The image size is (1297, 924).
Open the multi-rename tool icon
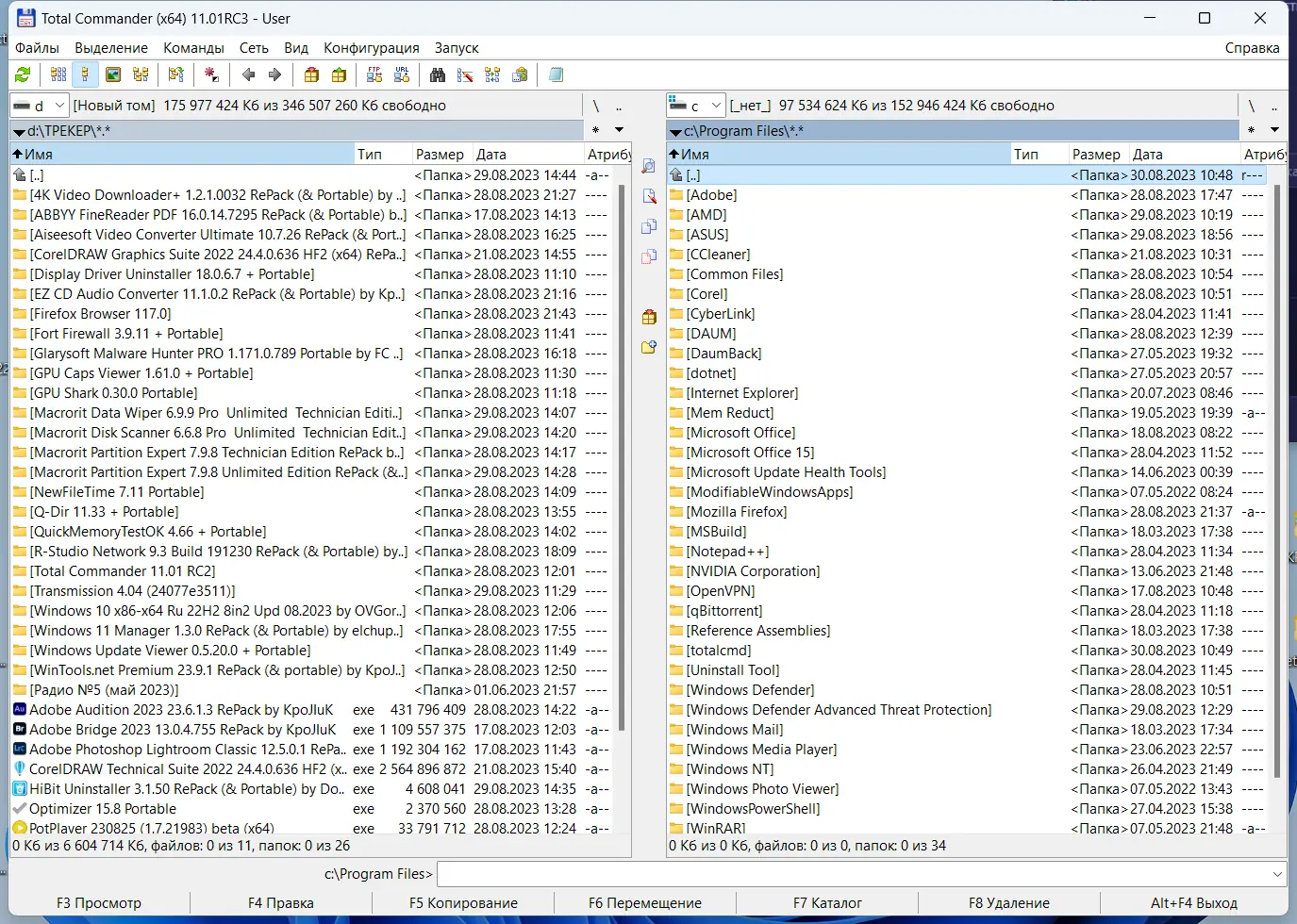coord(465,74)
